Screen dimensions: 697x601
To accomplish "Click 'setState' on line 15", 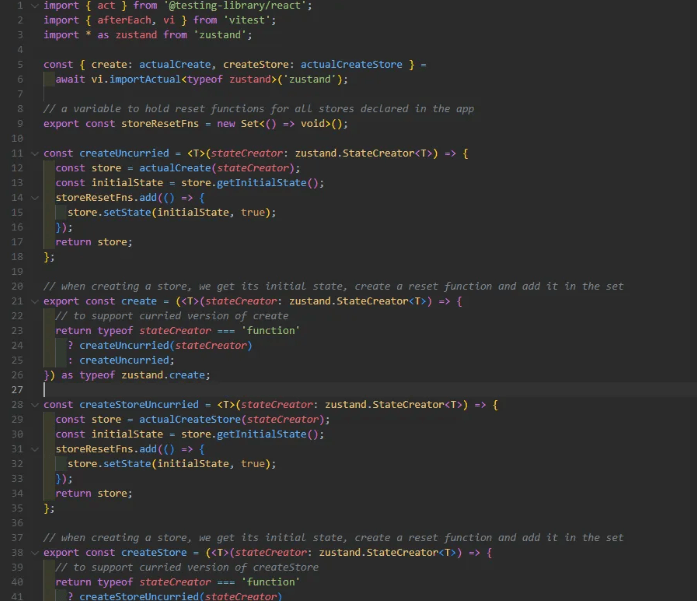I will pyautogui.click(x=127, y=212).
